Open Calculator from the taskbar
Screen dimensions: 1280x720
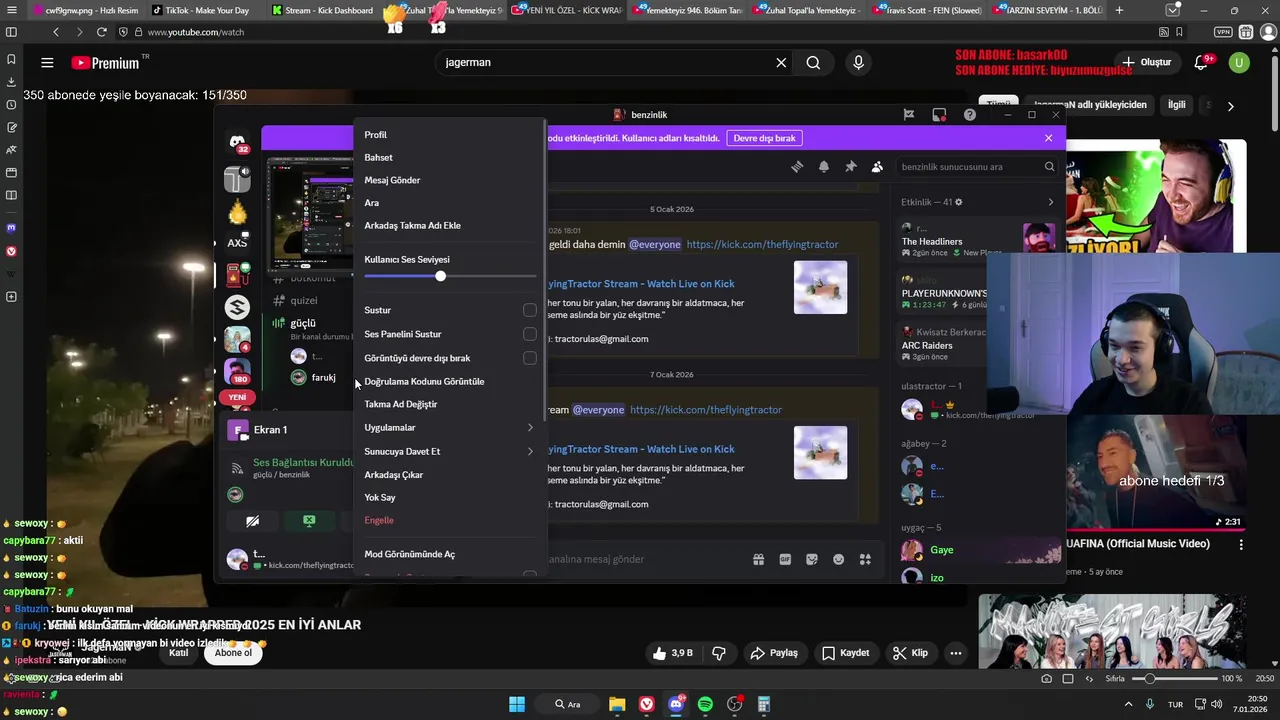tap(764, 704)
